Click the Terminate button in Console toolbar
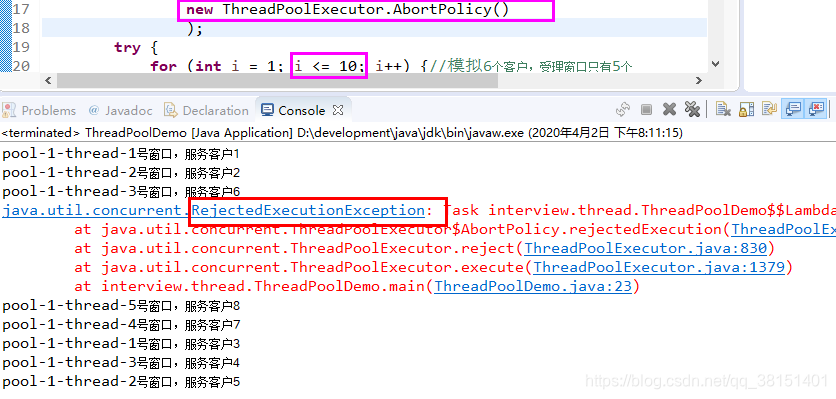The width and height of the screenshot is (836, 399). click(x=646, y=110)
